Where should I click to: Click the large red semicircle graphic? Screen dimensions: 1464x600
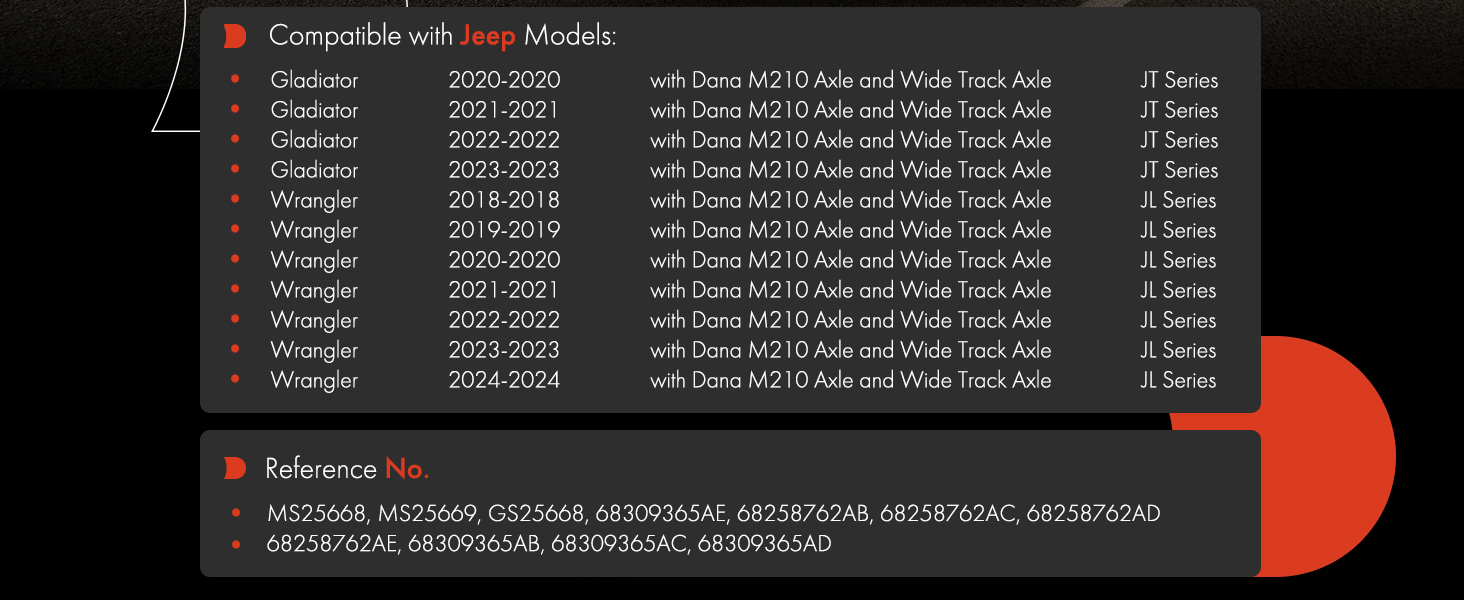coord(1329,456)
